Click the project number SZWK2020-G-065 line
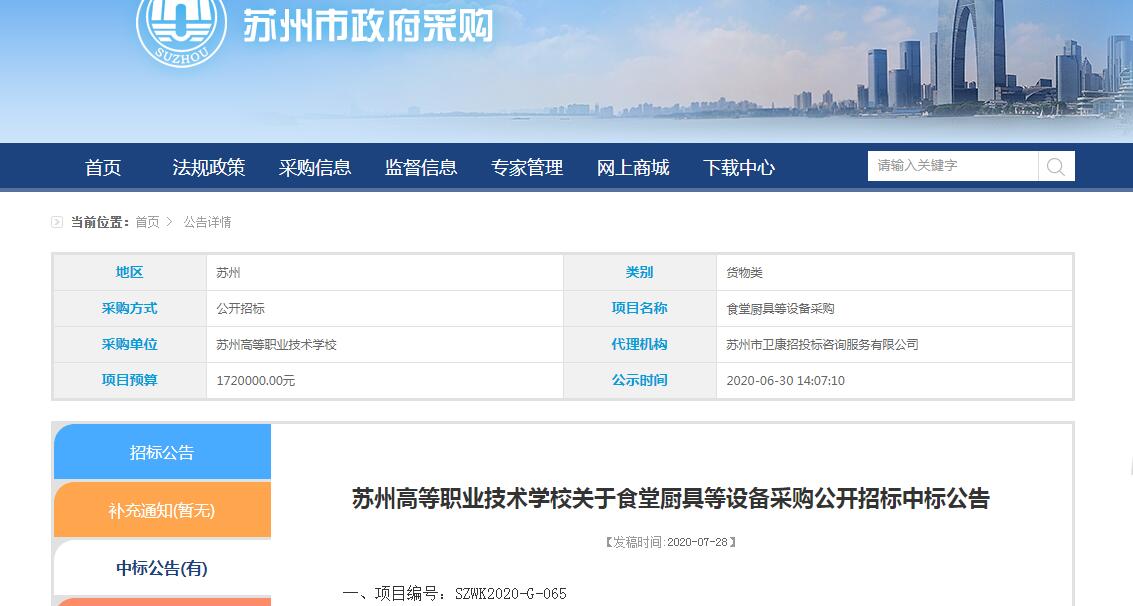Image resolution: width=1133 pixels, height=606 pixels. pyautogui.click(x=455, y=594)
